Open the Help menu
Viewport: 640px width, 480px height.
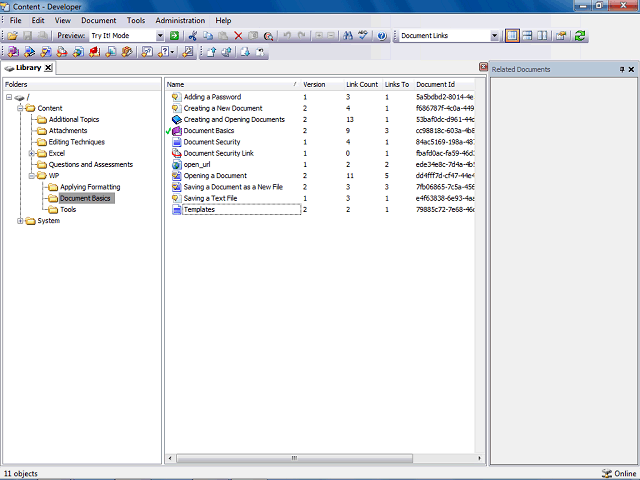(x=223, y=20)
